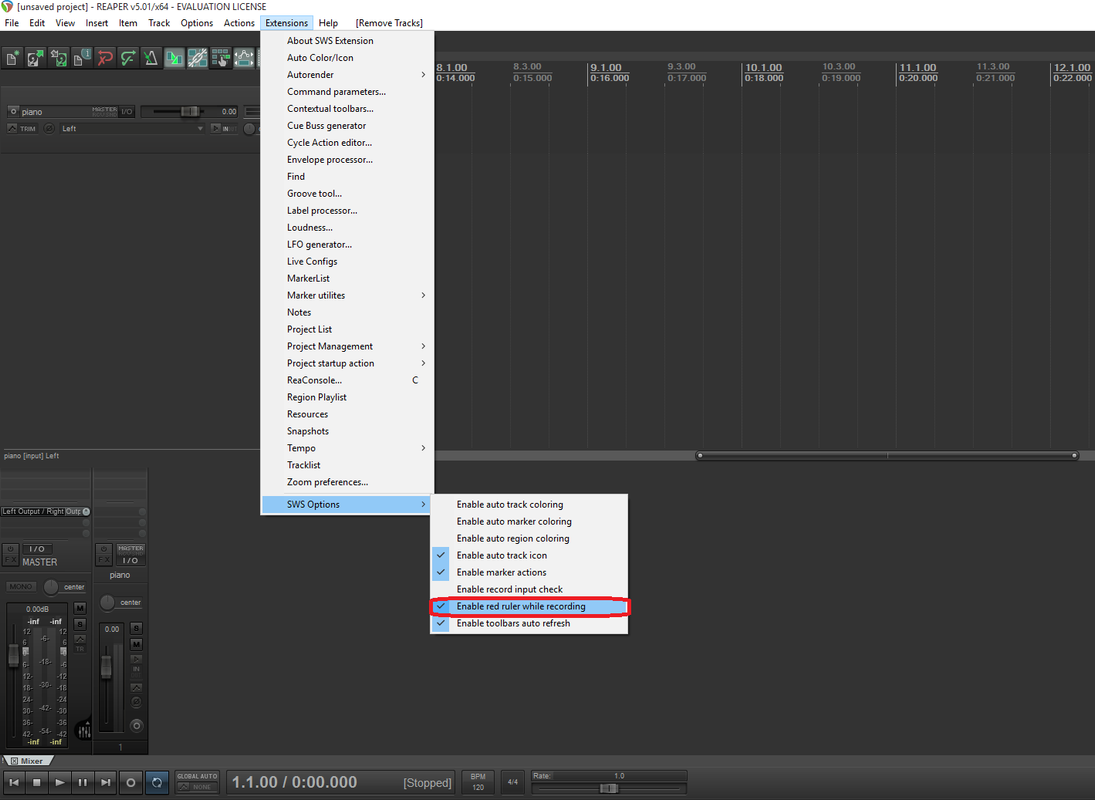Click piano track volume fader in track panel
Image resolution: width=1095 pixels, height=800 pixels.
tap(189, 112)
